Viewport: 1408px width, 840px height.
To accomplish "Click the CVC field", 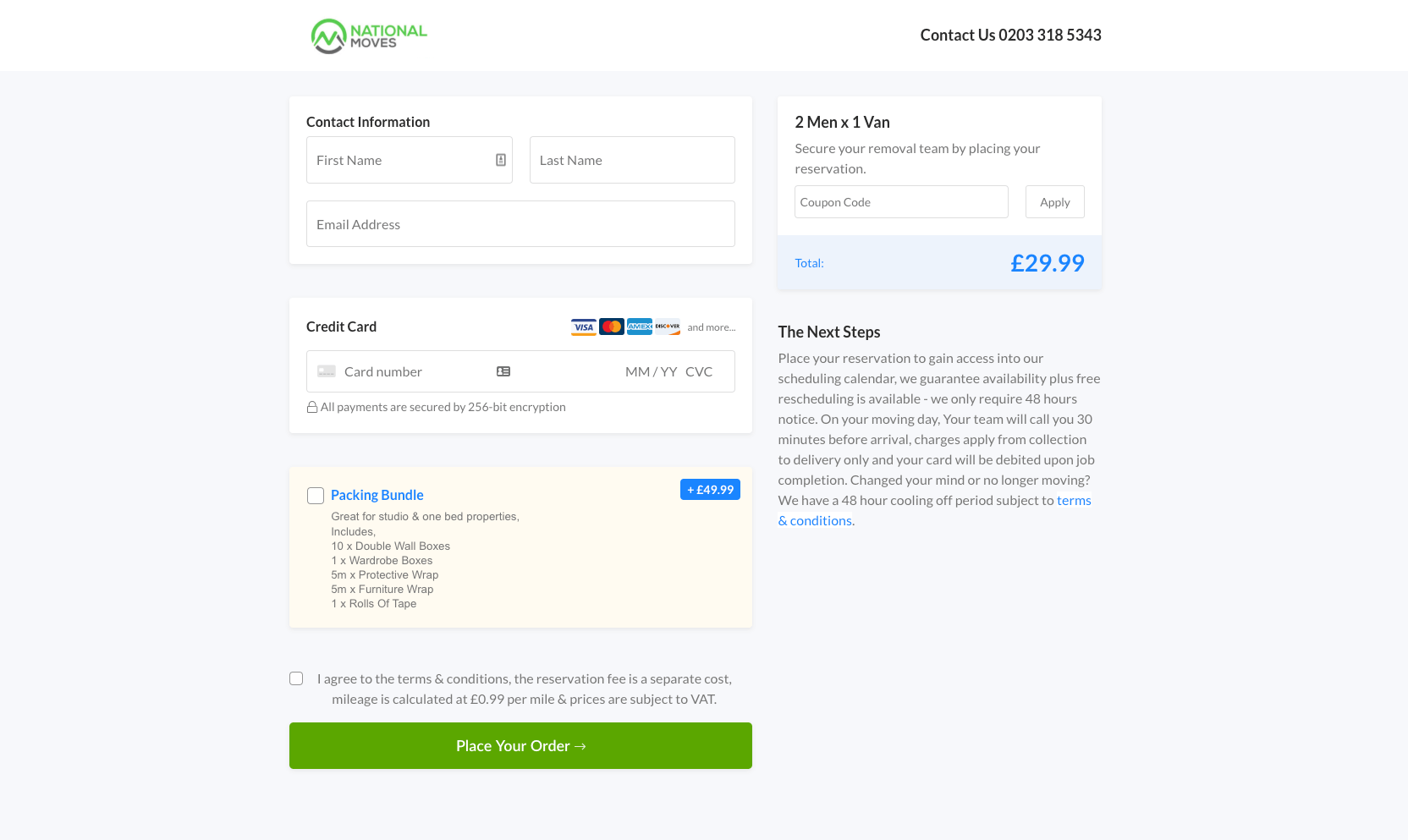I will tap(699, 371).
